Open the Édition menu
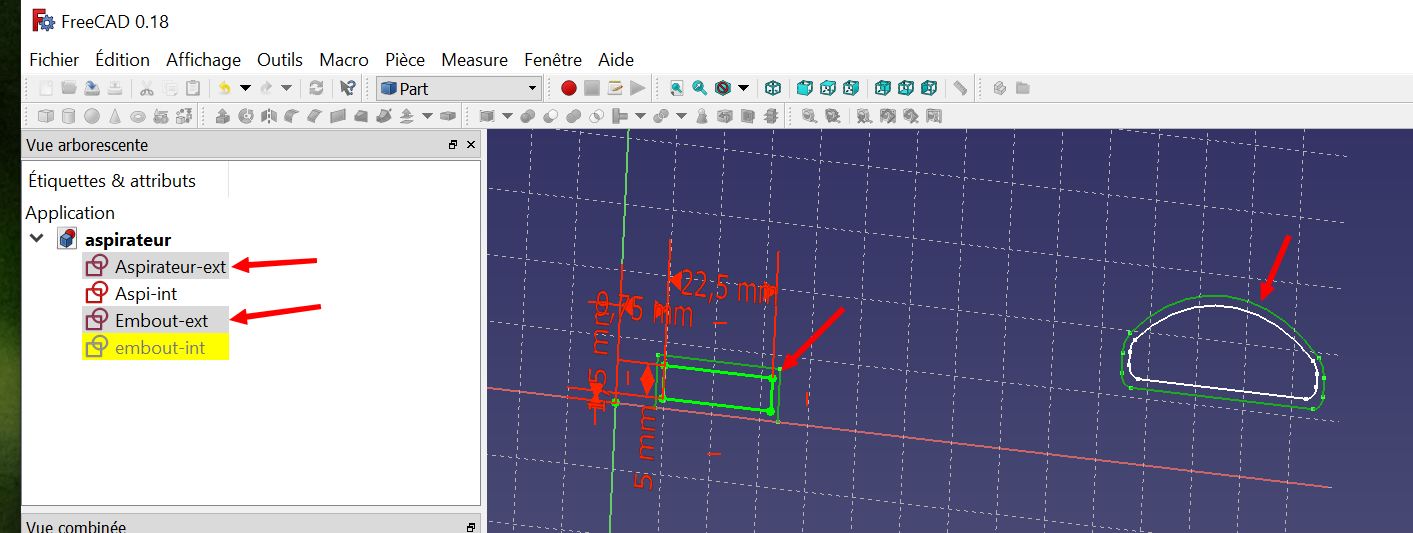The image size is (1413, 533). click(122, 60)
